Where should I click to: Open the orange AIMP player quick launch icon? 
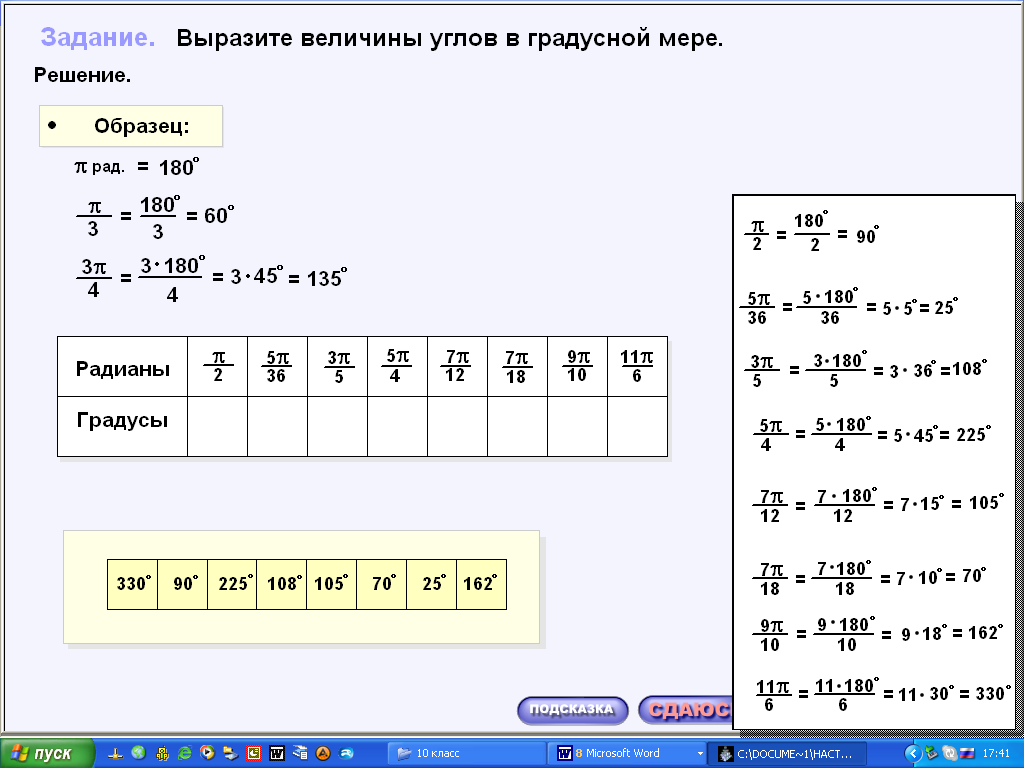tap(323, 754)
